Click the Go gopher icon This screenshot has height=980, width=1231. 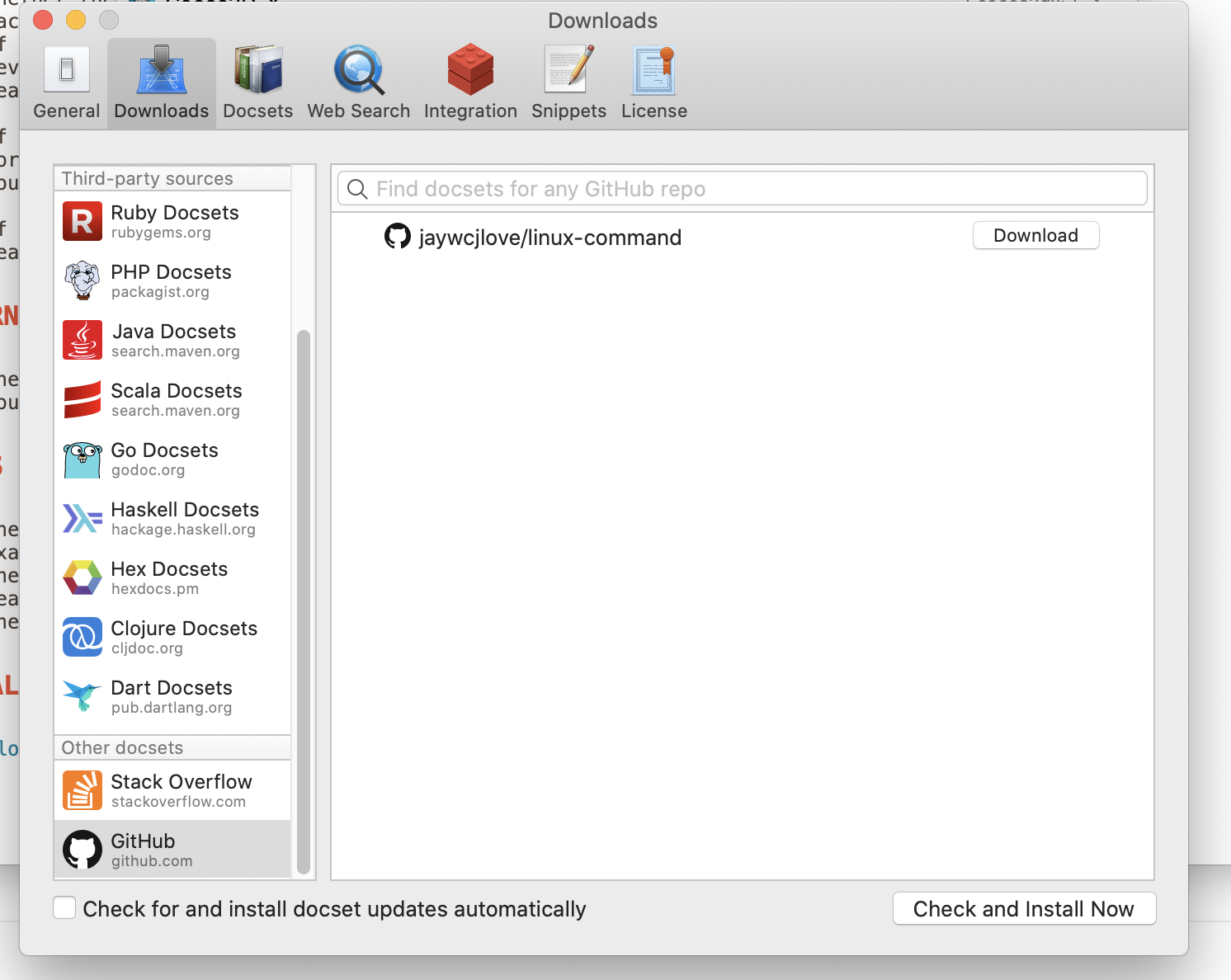pyautogui.click(x=83, y=459)
